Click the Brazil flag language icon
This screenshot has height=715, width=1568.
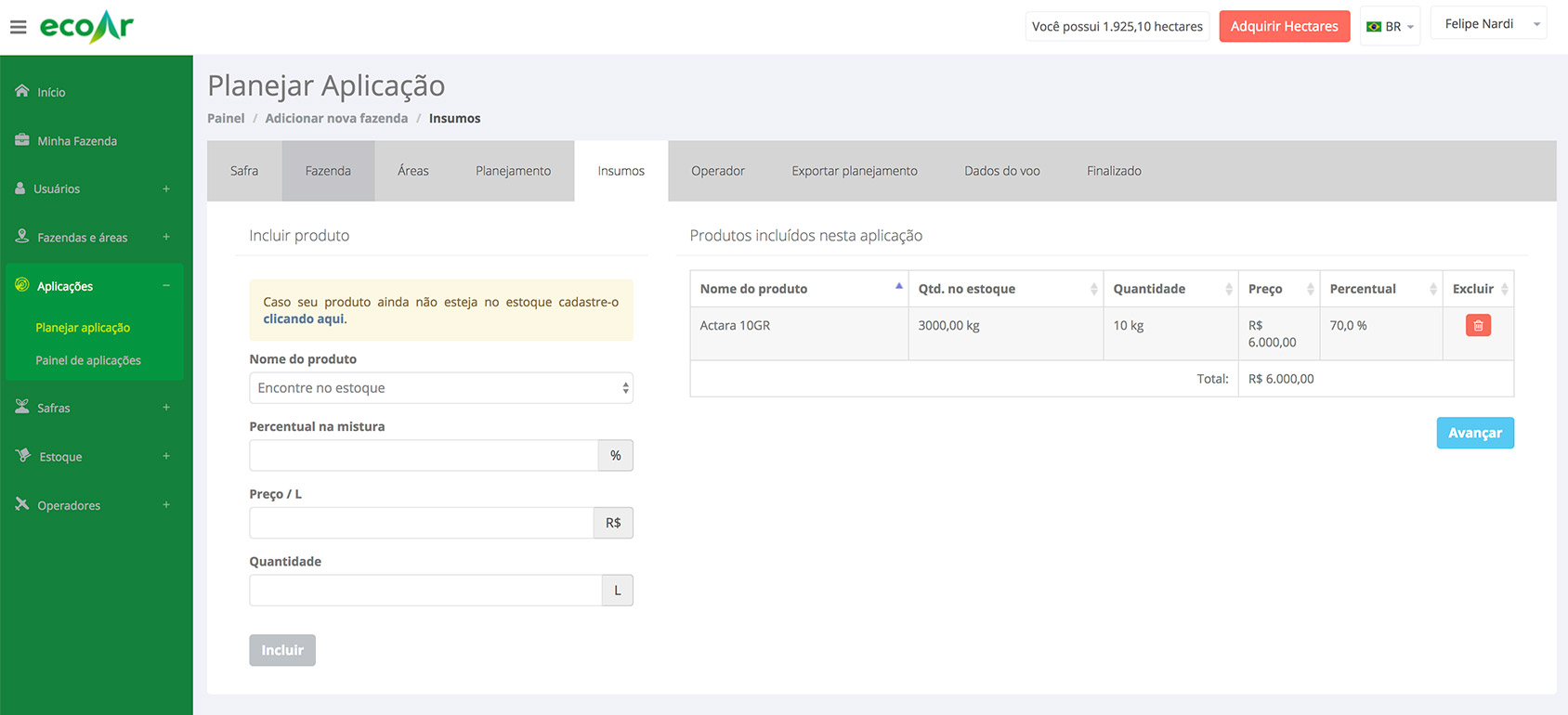point(1373,27)
